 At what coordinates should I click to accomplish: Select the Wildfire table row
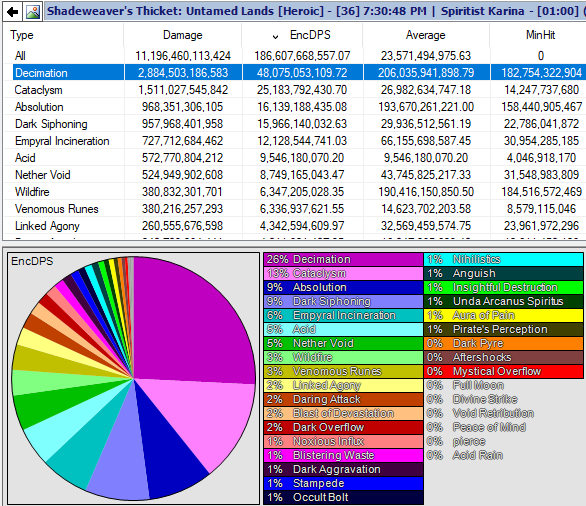click(x=294, y=192)
